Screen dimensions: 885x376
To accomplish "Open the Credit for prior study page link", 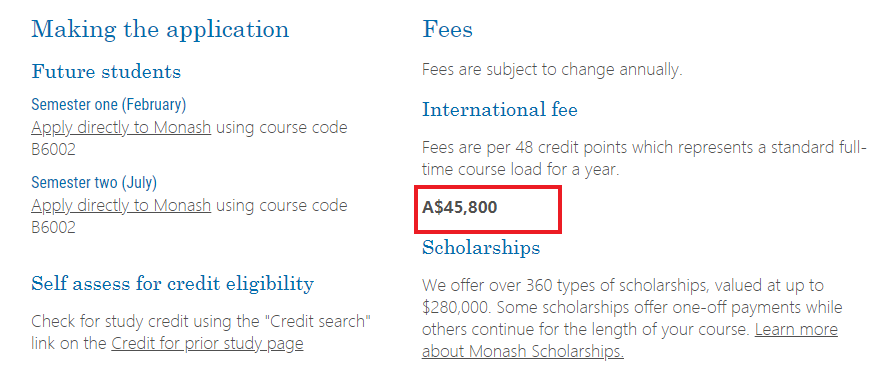I will [207, 343].
